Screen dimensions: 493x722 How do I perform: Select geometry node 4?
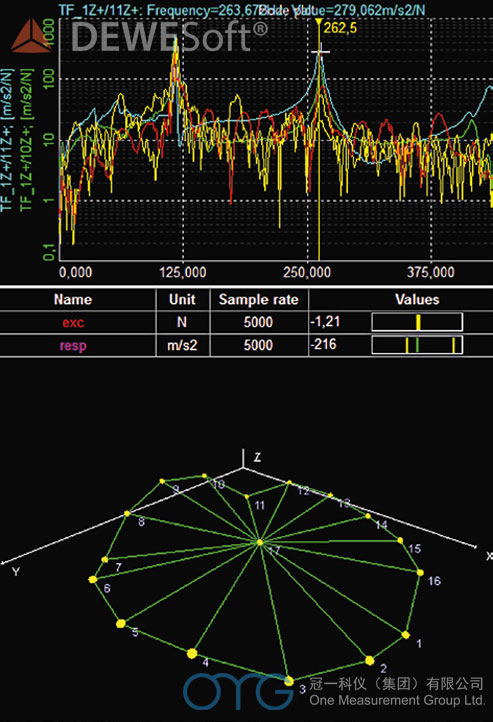[192, 653]
